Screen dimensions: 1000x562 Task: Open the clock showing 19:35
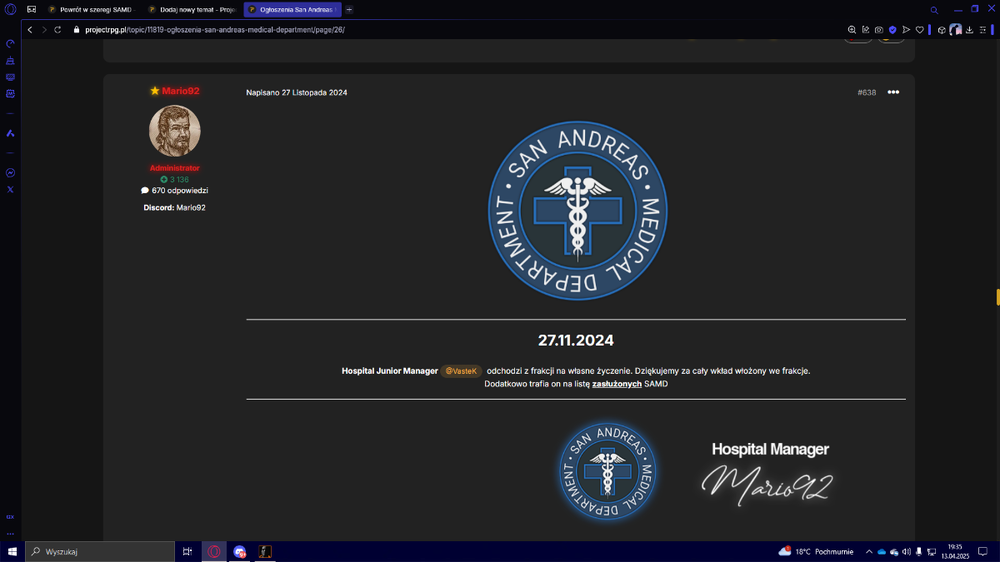tap(955, 551)
